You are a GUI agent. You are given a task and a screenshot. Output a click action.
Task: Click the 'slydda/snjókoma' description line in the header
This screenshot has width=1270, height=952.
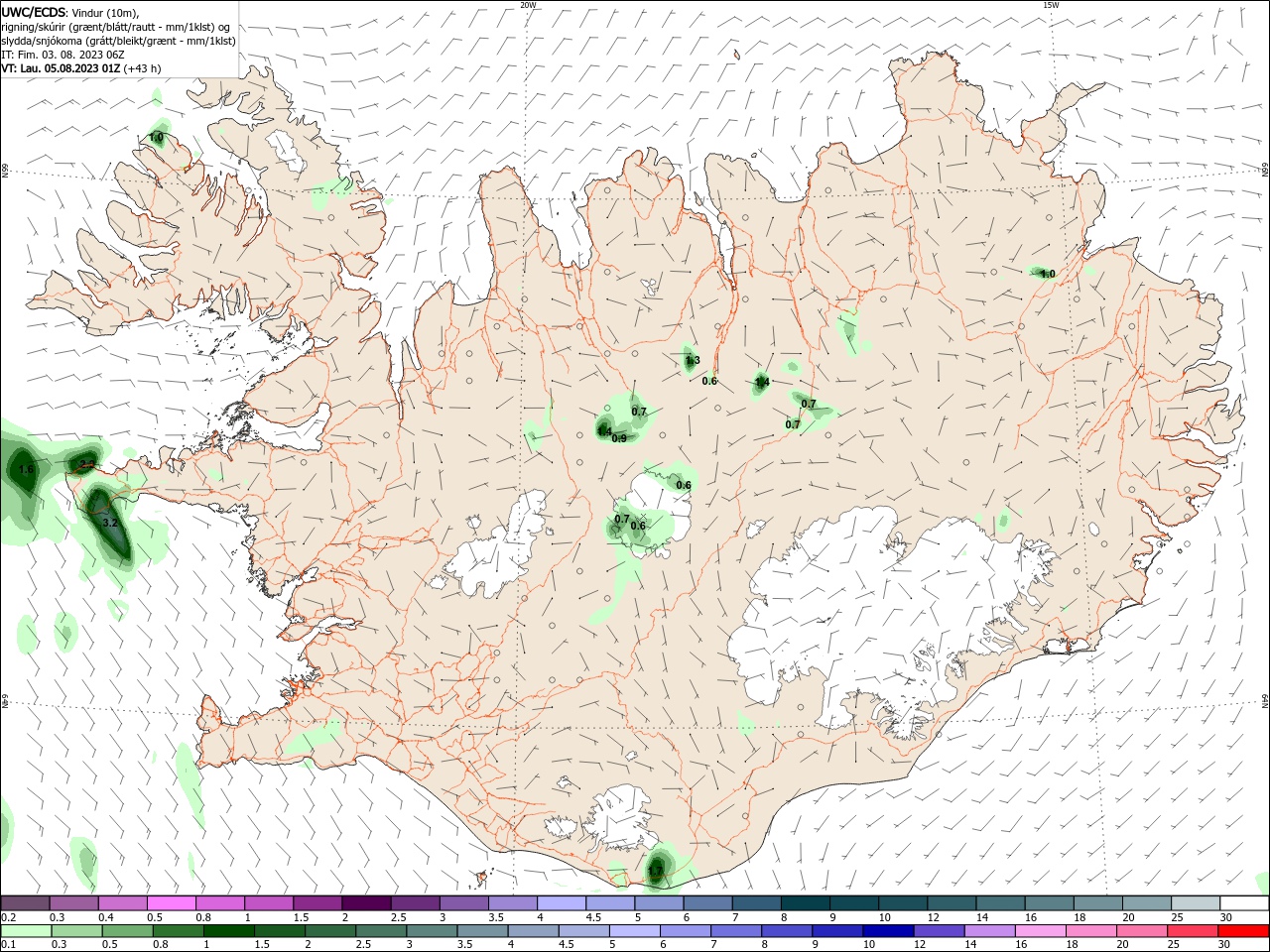point(118,41)
